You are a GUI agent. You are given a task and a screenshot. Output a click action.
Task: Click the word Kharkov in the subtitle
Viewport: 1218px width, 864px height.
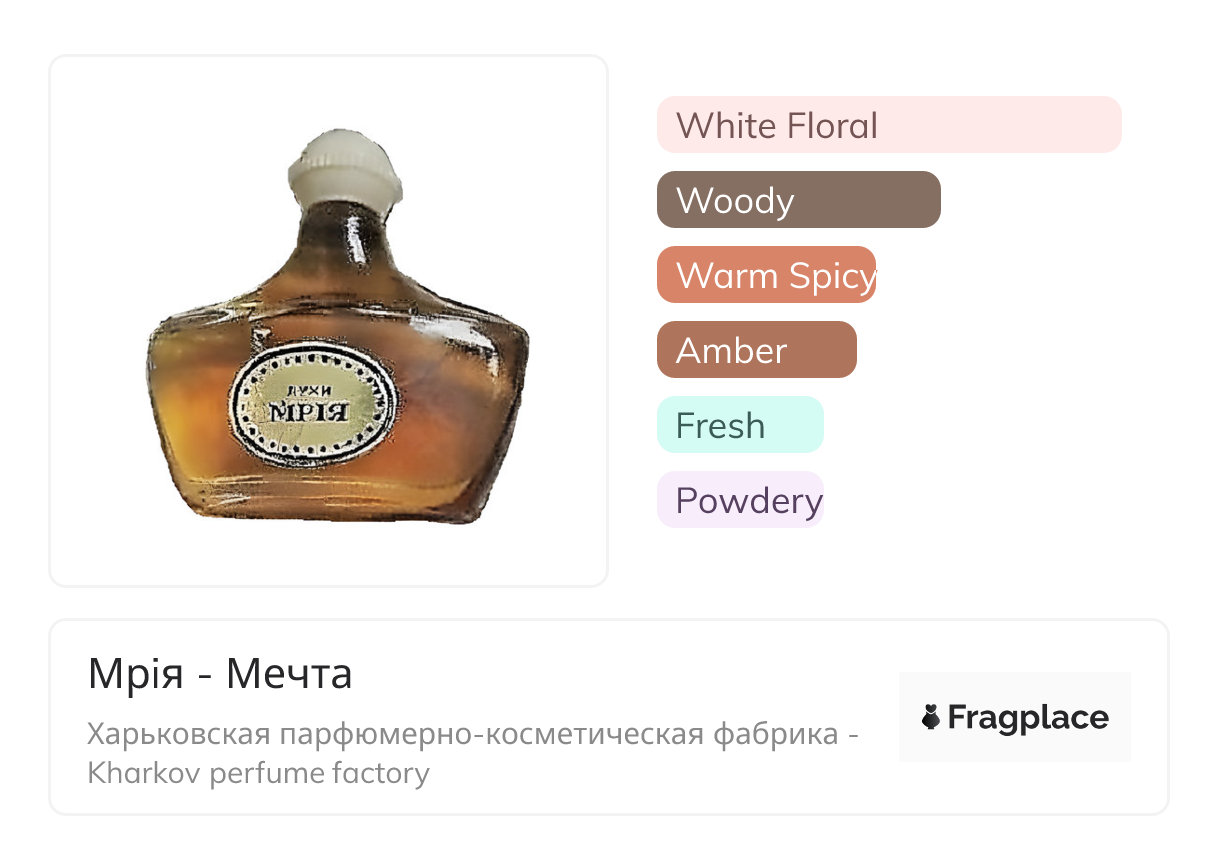143,773
